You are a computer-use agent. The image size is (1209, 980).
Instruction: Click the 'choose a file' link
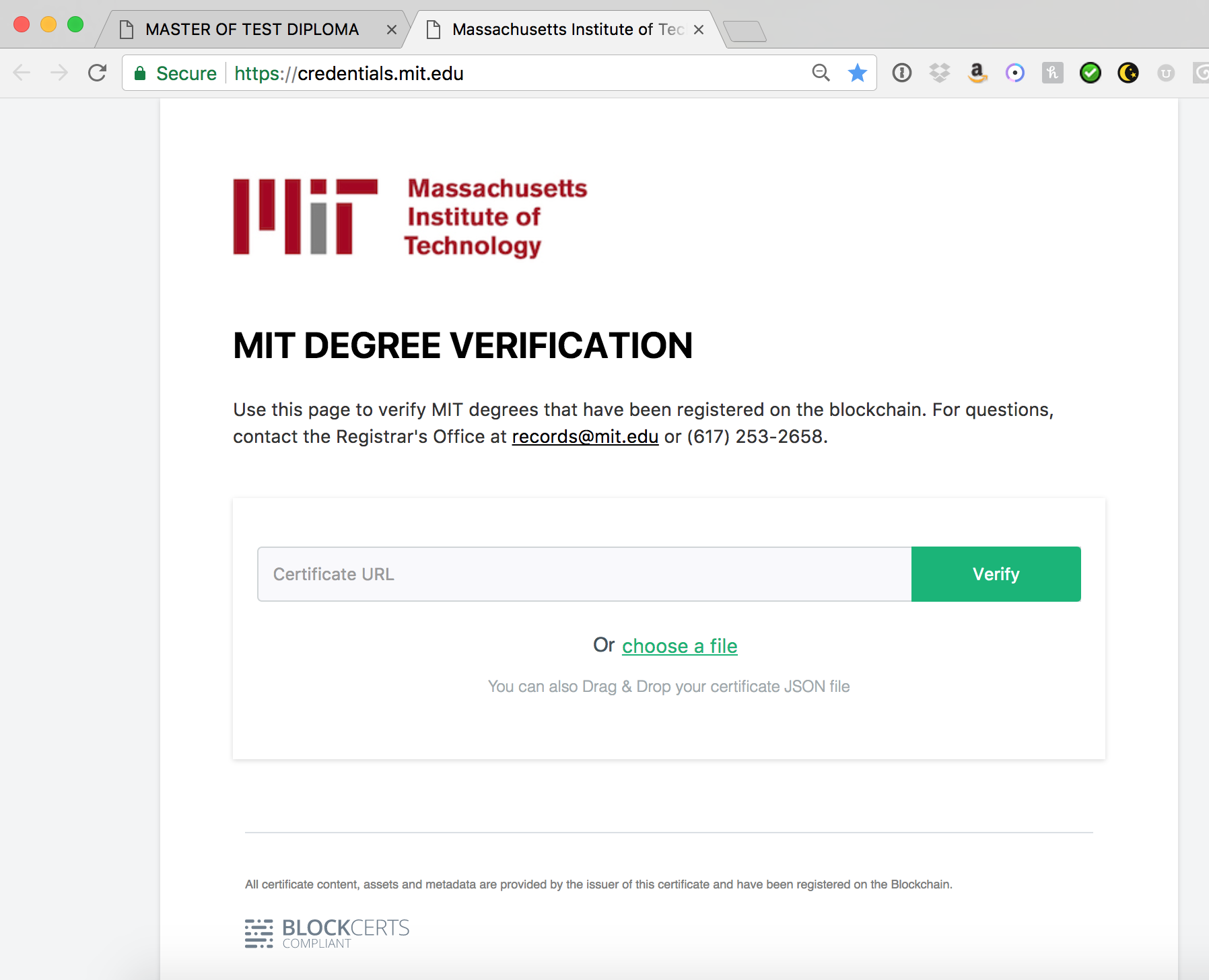click(679, 646)
